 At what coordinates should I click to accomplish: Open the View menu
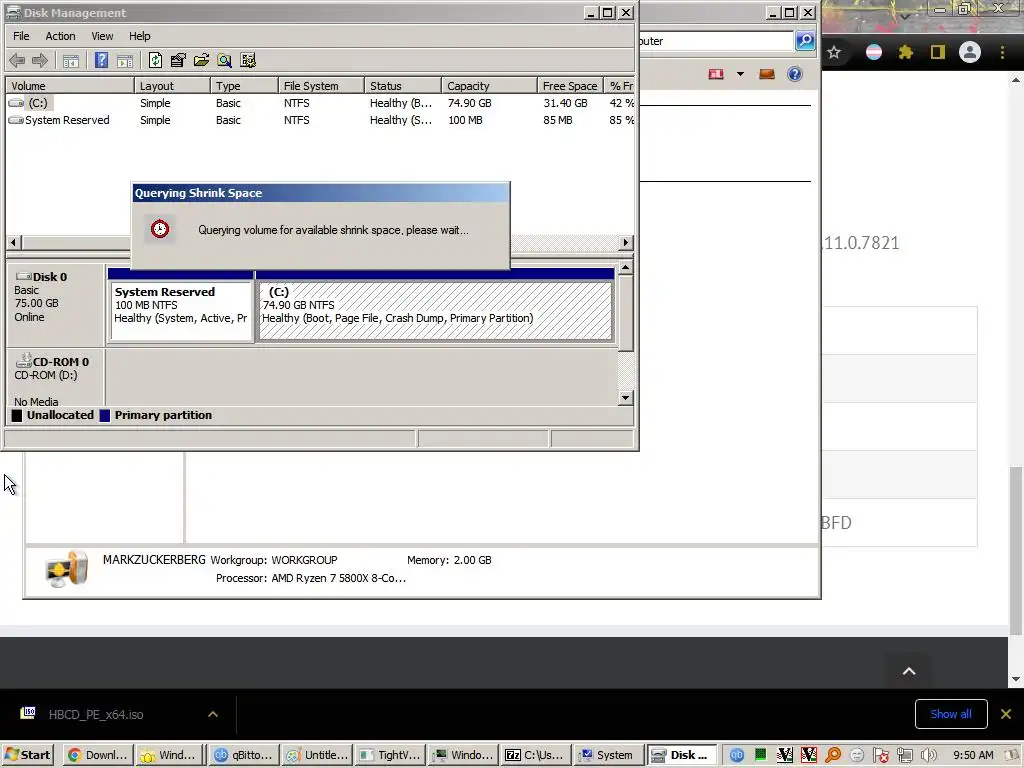(x=102, y=36)
